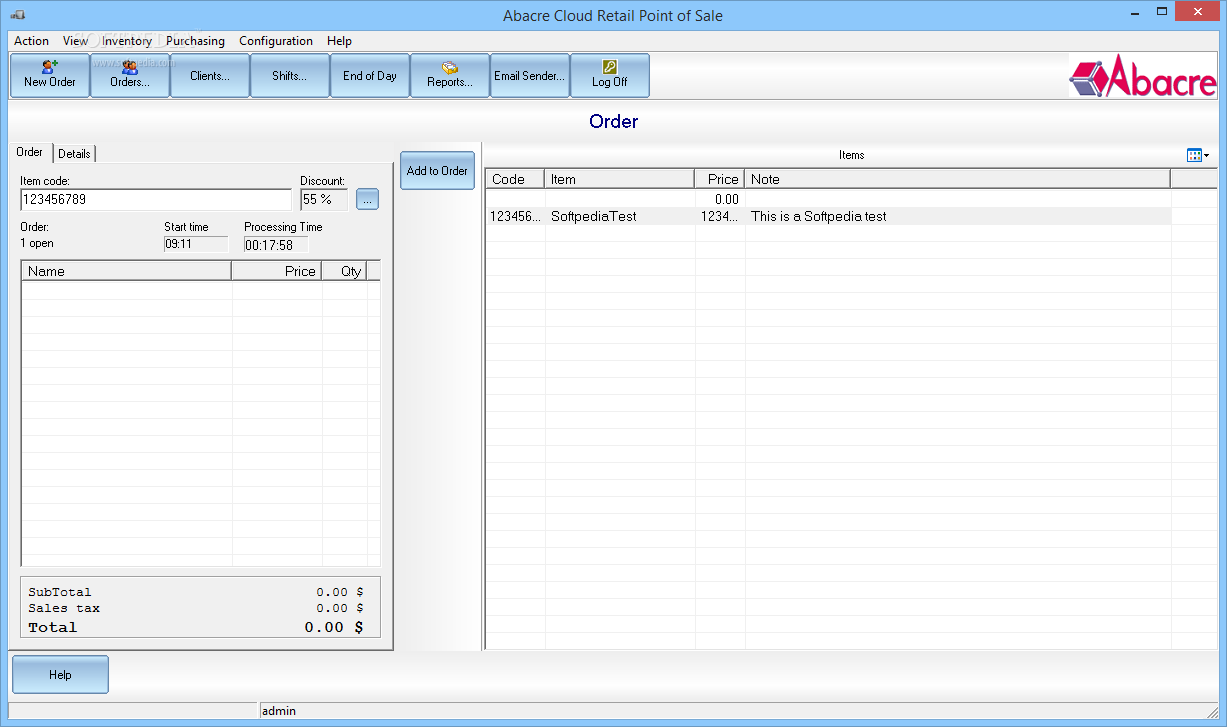Select the SoftpediaTest item row

(828, 216)
